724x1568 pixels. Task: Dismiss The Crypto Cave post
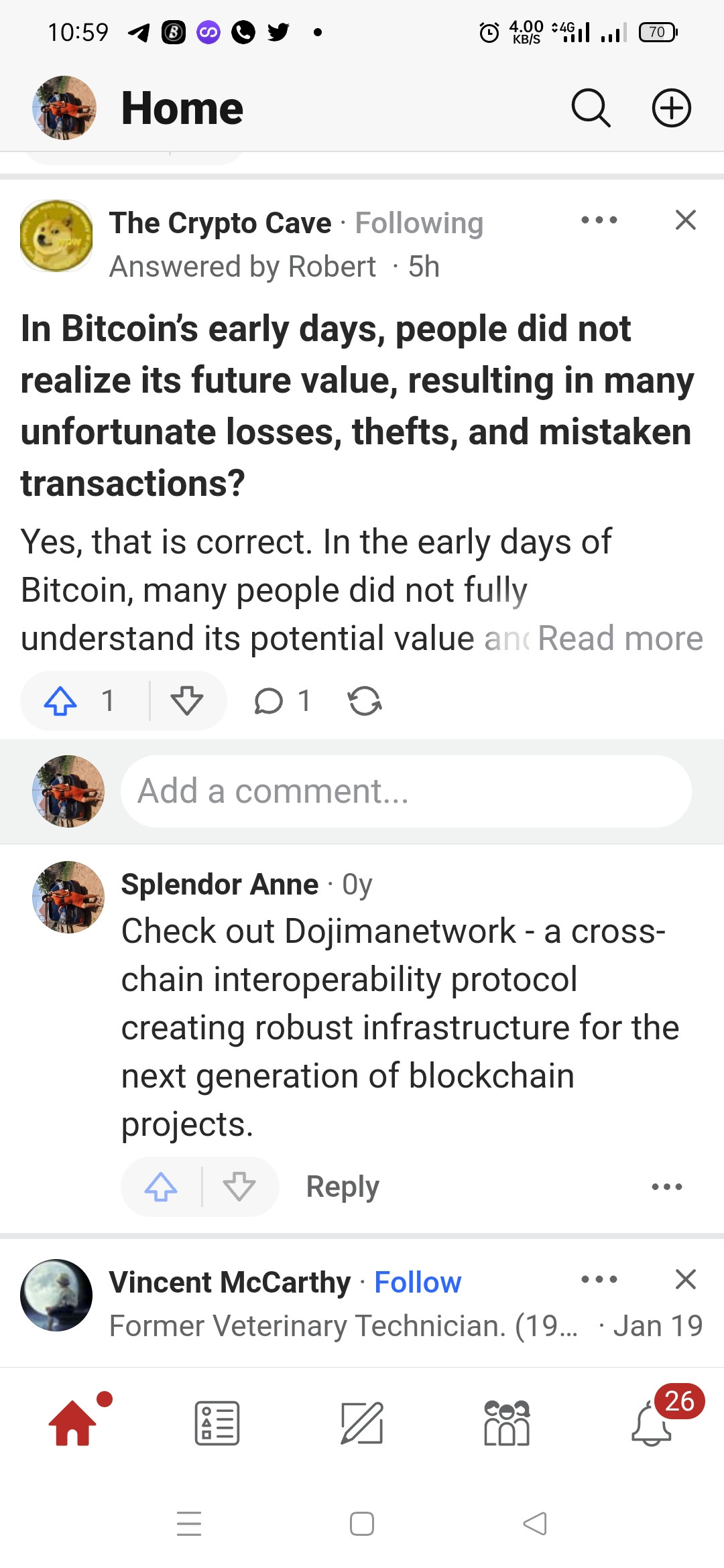685,220
